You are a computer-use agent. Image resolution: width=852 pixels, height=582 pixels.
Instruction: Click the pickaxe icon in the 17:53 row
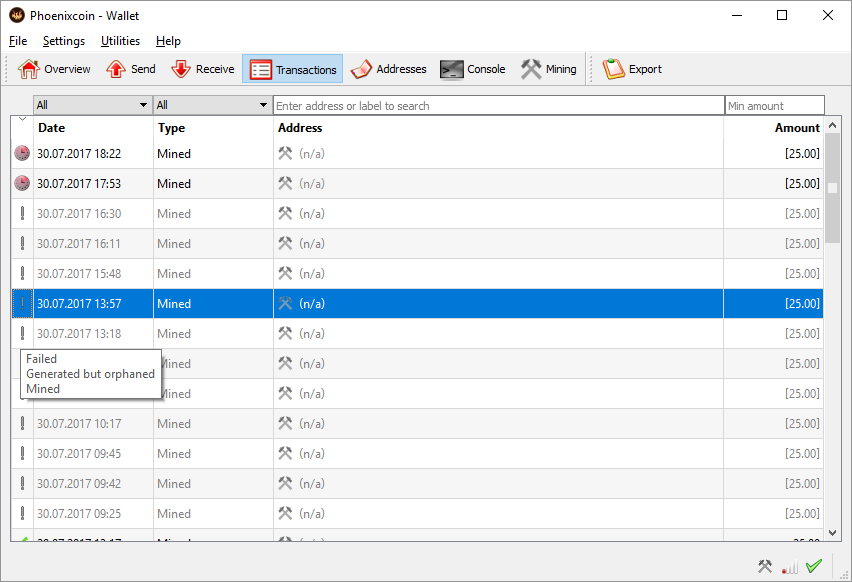tap(285, 183)
